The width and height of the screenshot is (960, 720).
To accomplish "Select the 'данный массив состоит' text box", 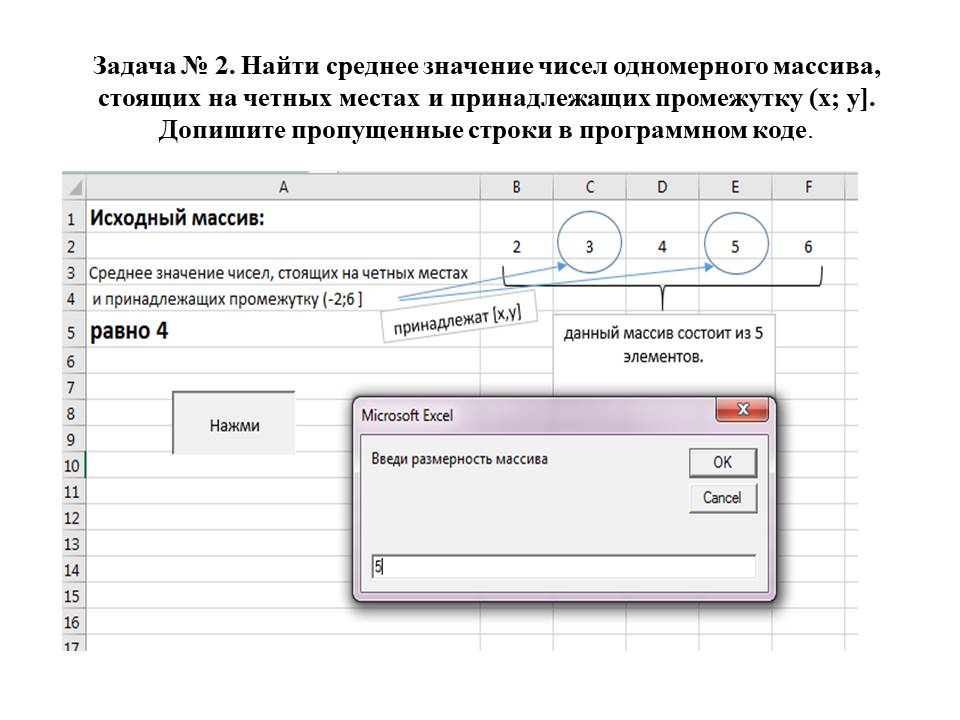I will pyautogui.click(x=663, y=344).
